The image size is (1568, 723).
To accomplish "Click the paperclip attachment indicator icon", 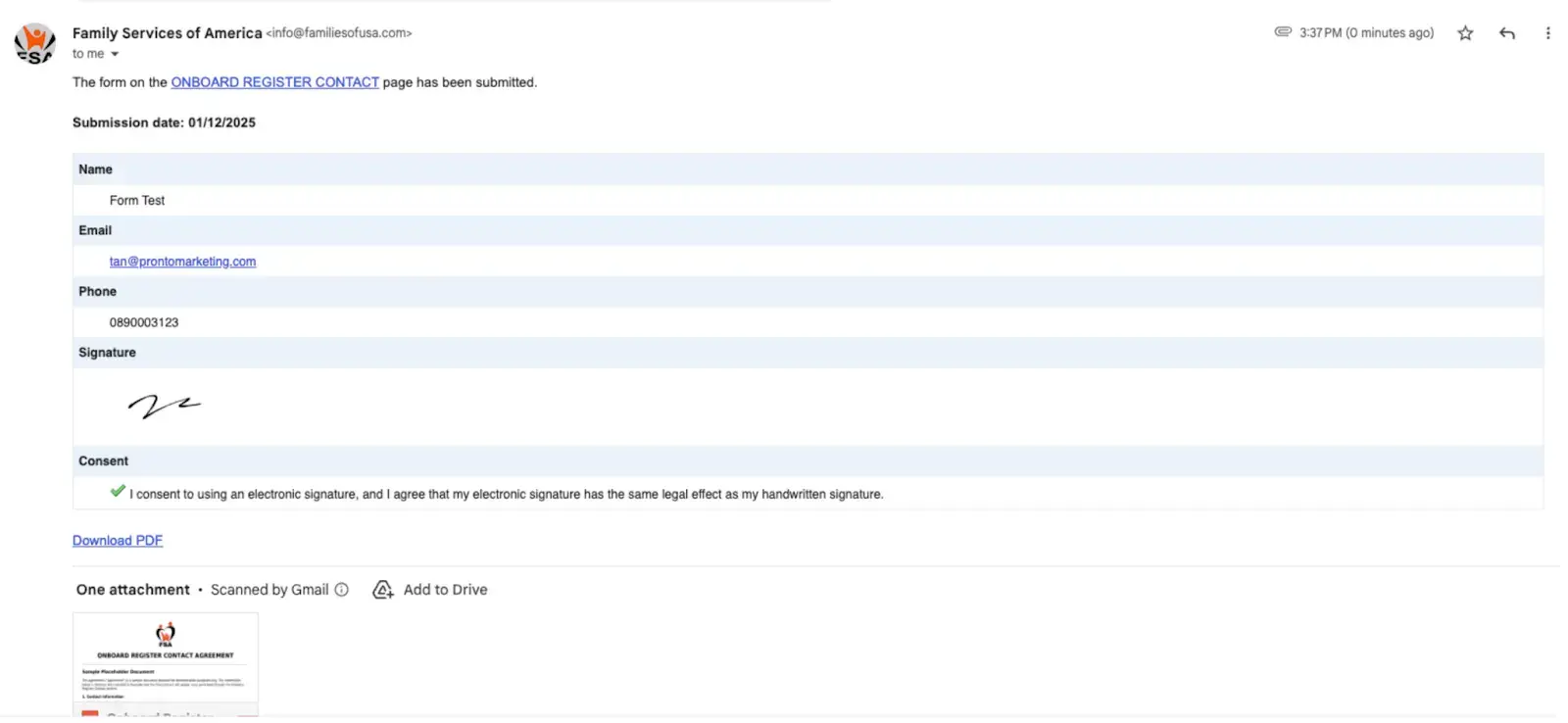I will click(x=1283, y=32).
